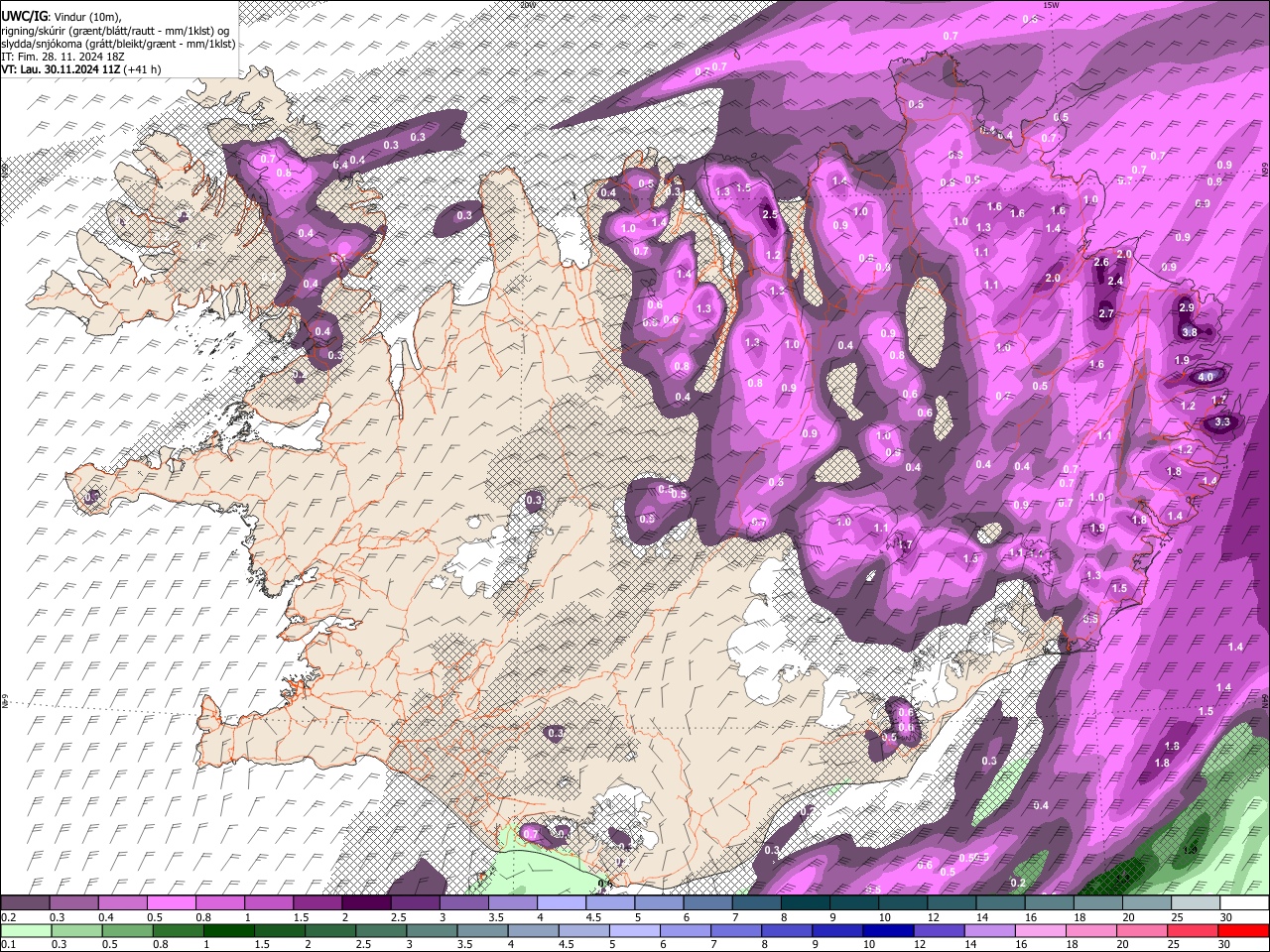Click the 'VT: Lau. 30.11.2024 11Z (+41 h)' line

click(80, 69)
